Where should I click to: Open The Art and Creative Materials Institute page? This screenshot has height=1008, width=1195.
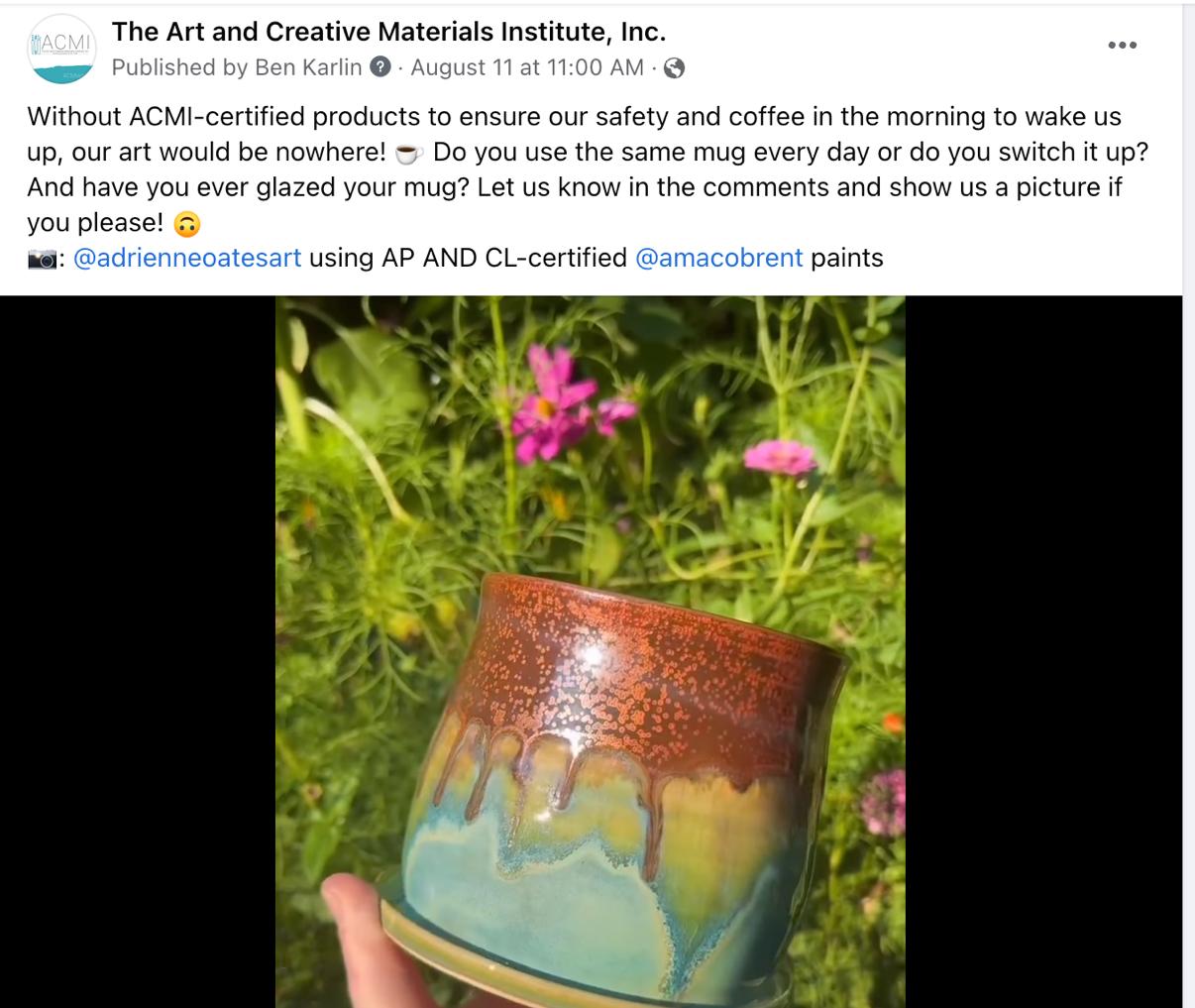coord(388,32)
